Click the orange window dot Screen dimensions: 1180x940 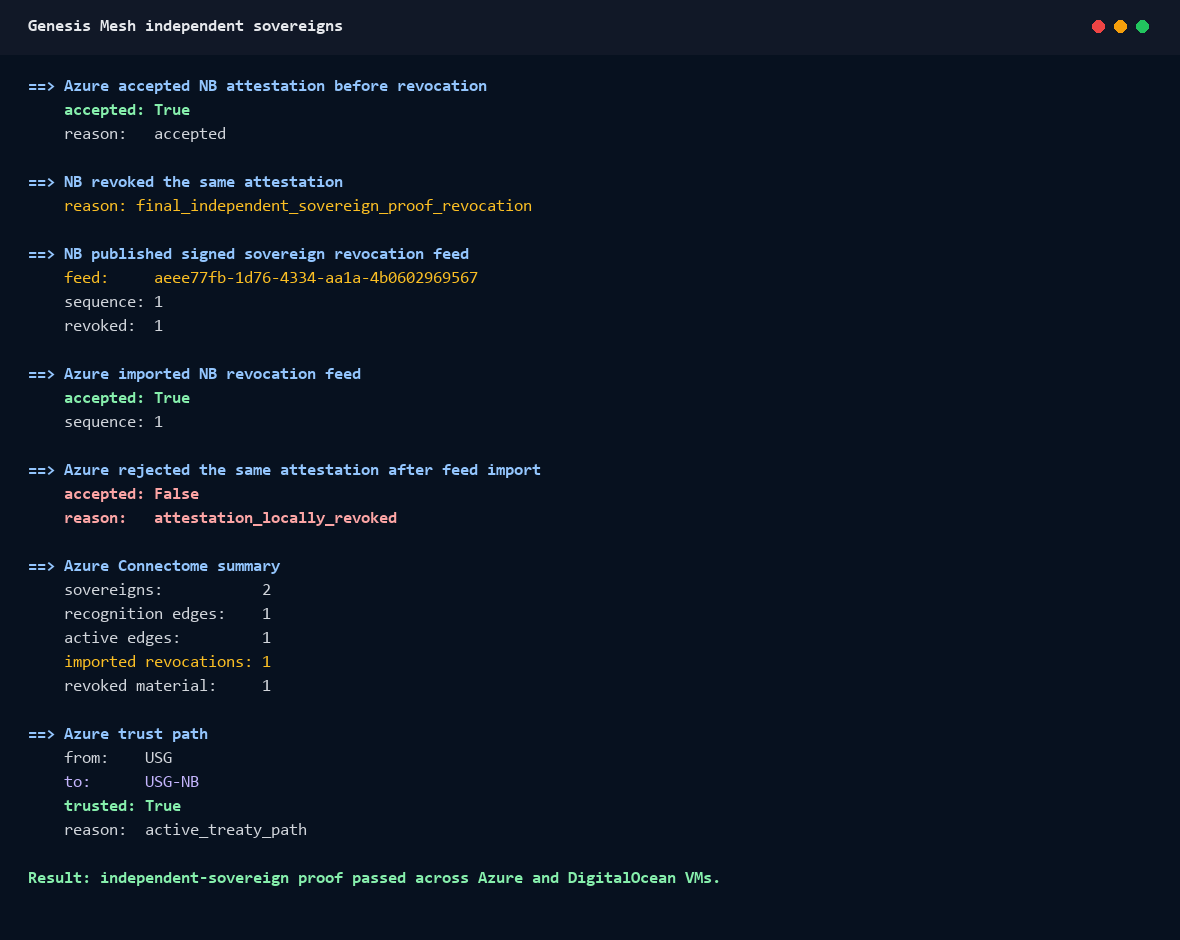point(1120,26)
